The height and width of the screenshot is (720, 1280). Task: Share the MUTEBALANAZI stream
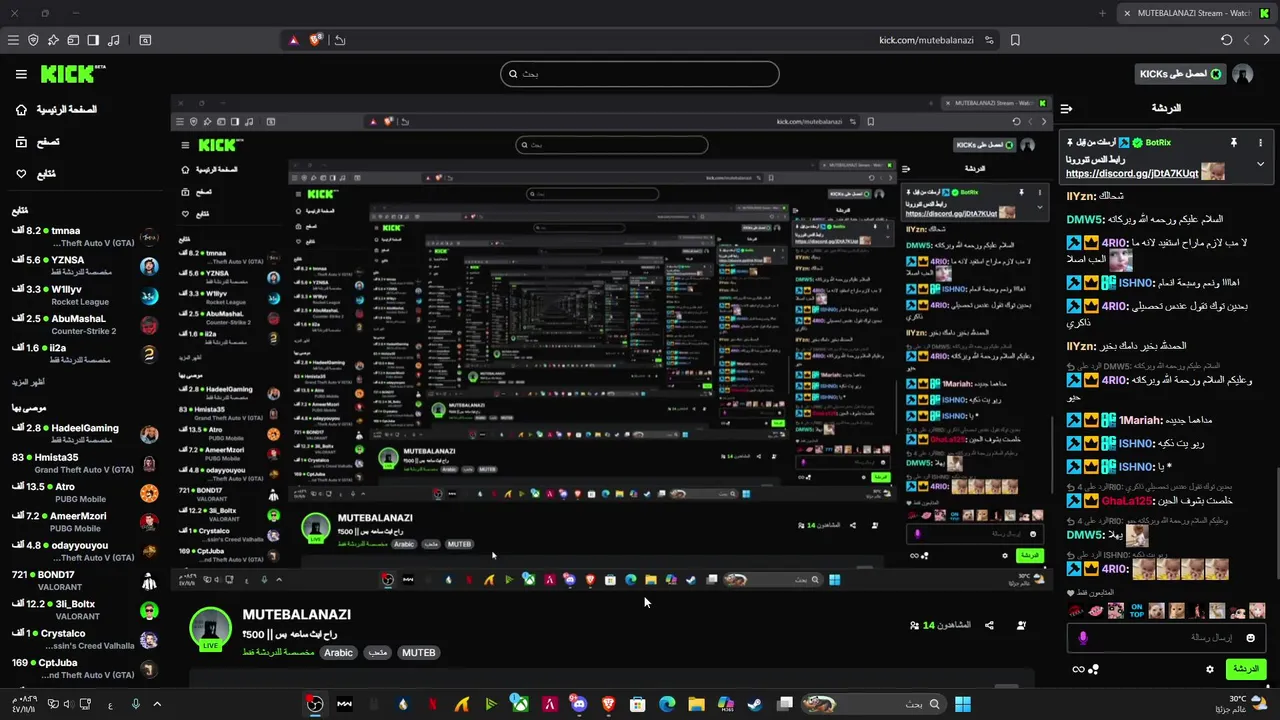pyautogui.click(x=989, y=625)
